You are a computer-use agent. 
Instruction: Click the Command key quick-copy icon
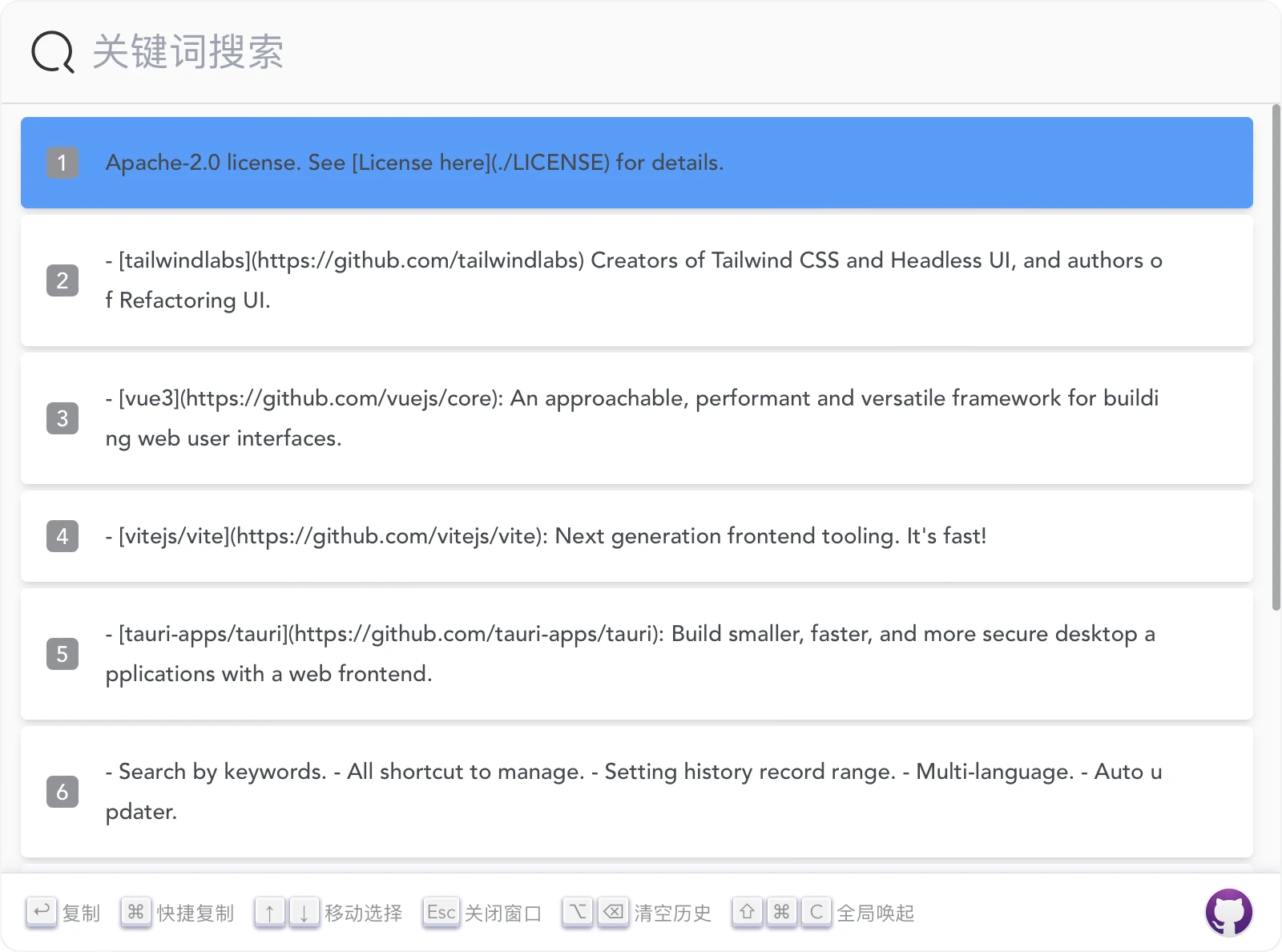(136, 912)
